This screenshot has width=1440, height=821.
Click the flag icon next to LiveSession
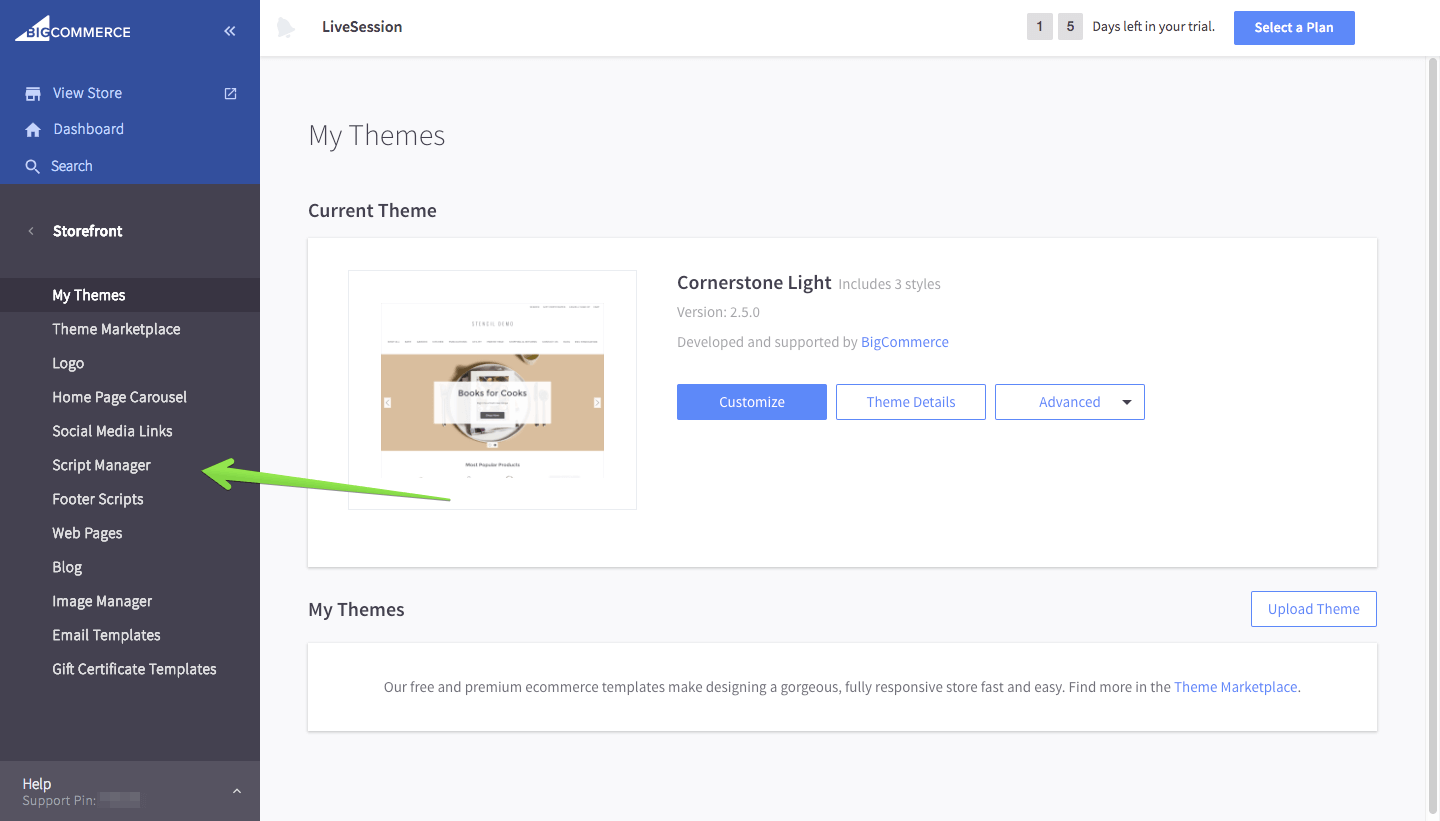coord(287,27)
